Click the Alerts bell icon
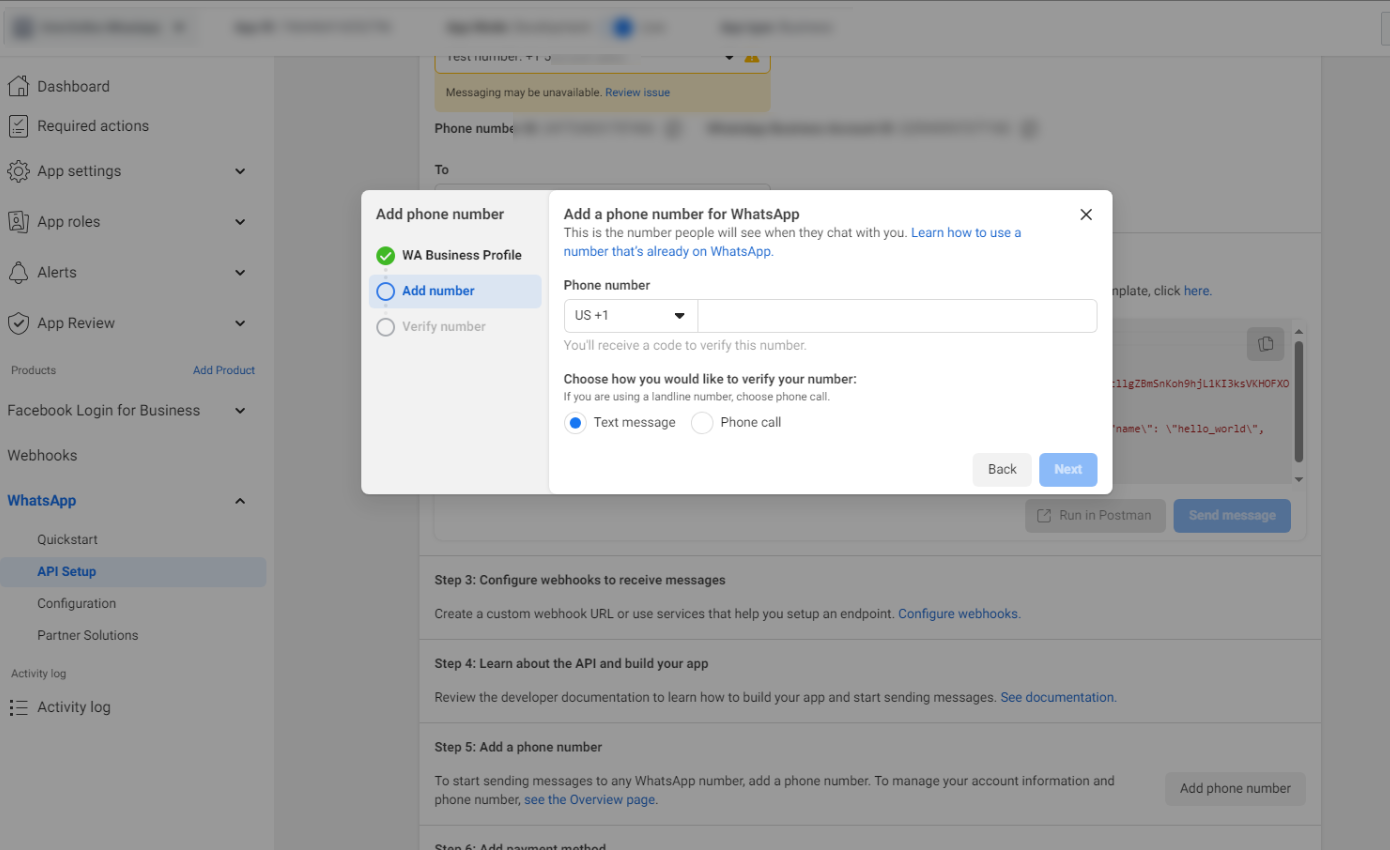Image resolution: width=1390 pixels, height=850 pixels. tap(18, 272)
